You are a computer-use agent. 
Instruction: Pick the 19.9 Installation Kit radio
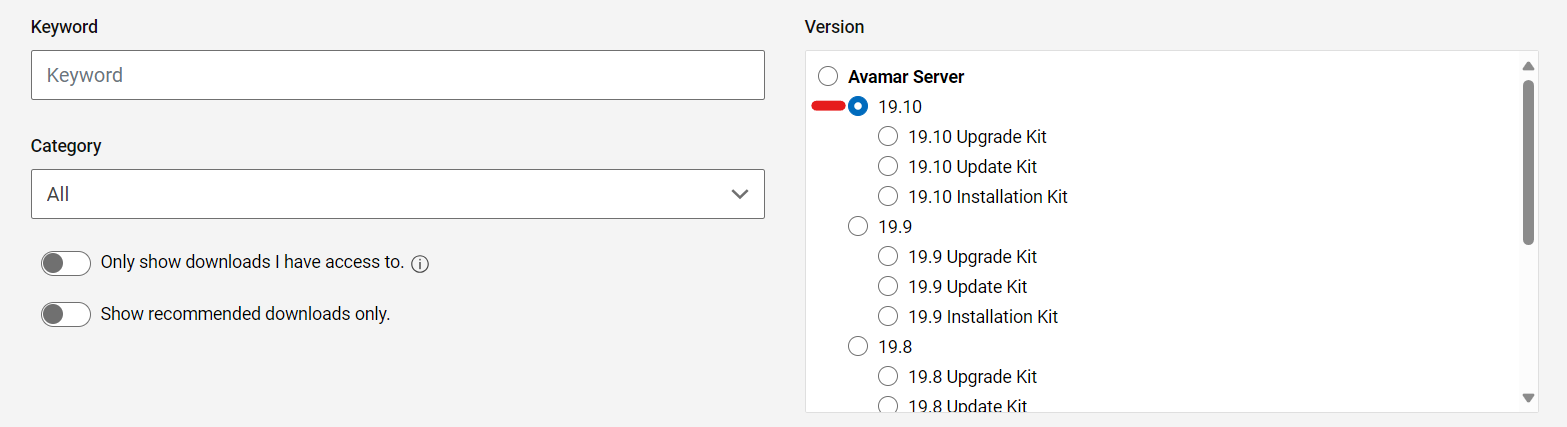point(888,316)
